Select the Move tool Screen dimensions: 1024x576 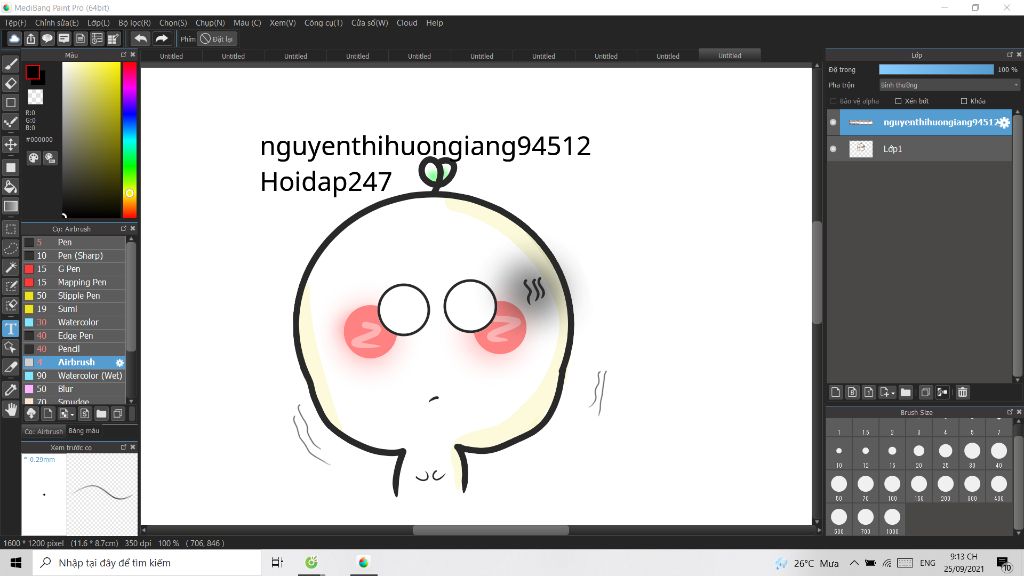10,144
